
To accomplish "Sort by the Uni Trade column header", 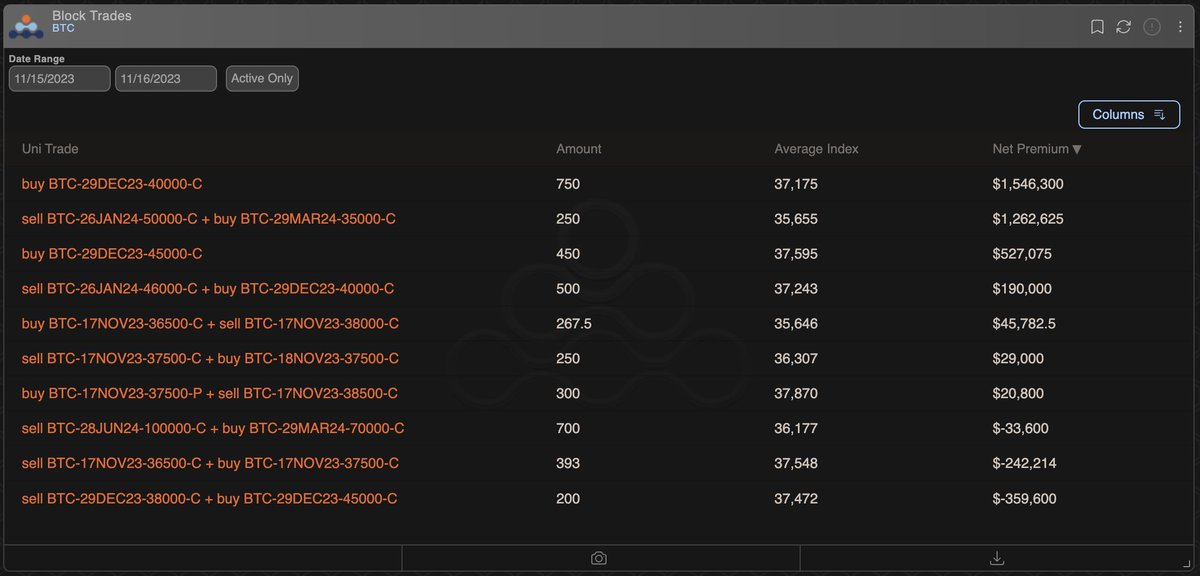I will click(x=50, y=149).
